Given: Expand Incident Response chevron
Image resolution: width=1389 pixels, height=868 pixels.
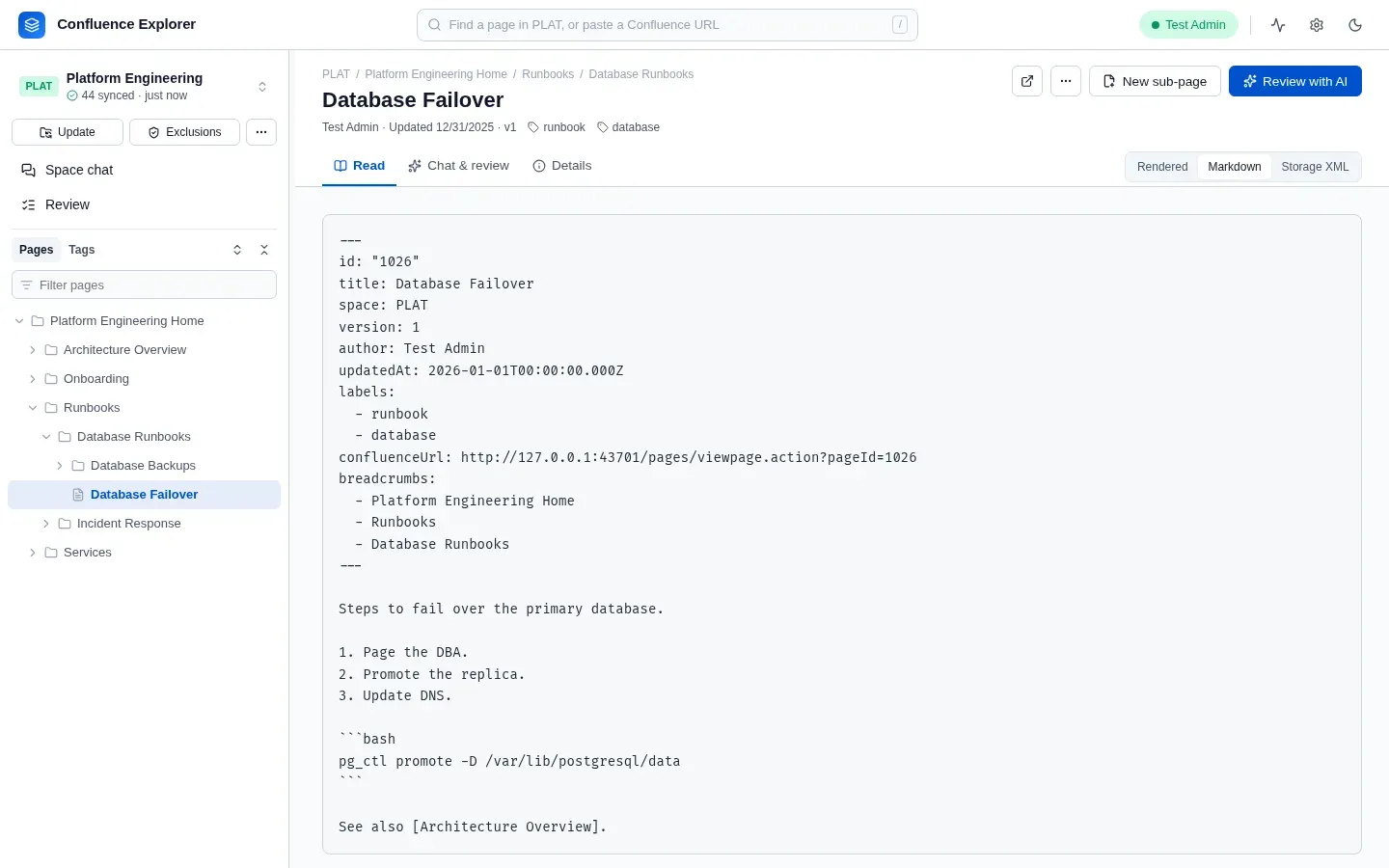Looking at the screenshot, I should [46, 524].
